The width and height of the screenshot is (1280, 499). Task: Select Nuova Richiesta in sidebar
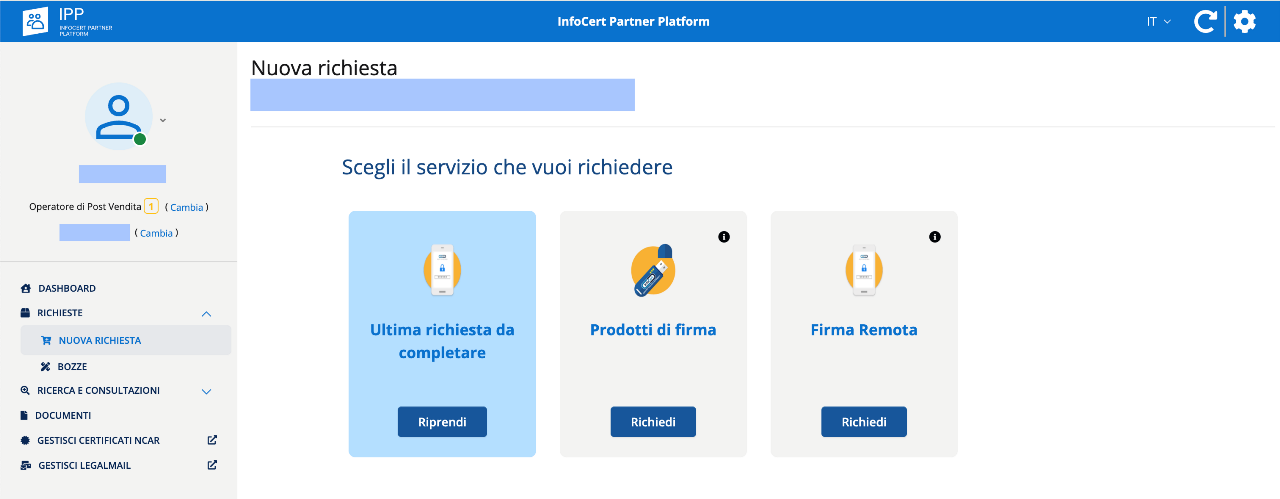[99, 340]
